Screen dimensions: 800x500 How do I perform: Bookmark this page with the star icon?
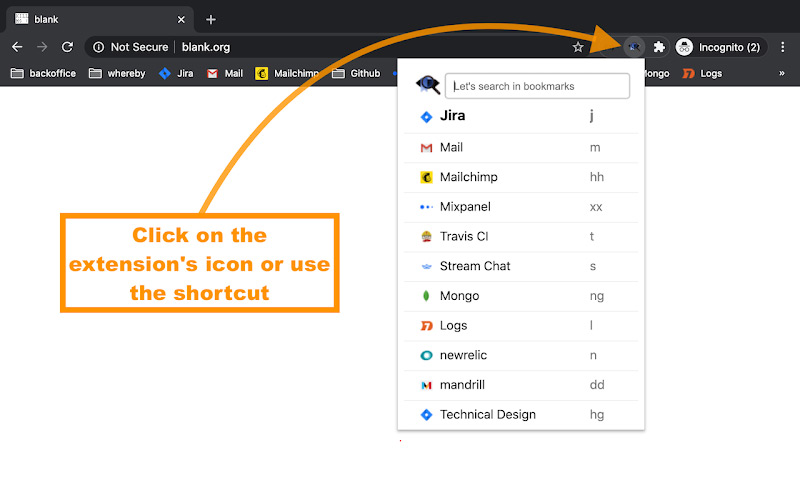[578, 47]
